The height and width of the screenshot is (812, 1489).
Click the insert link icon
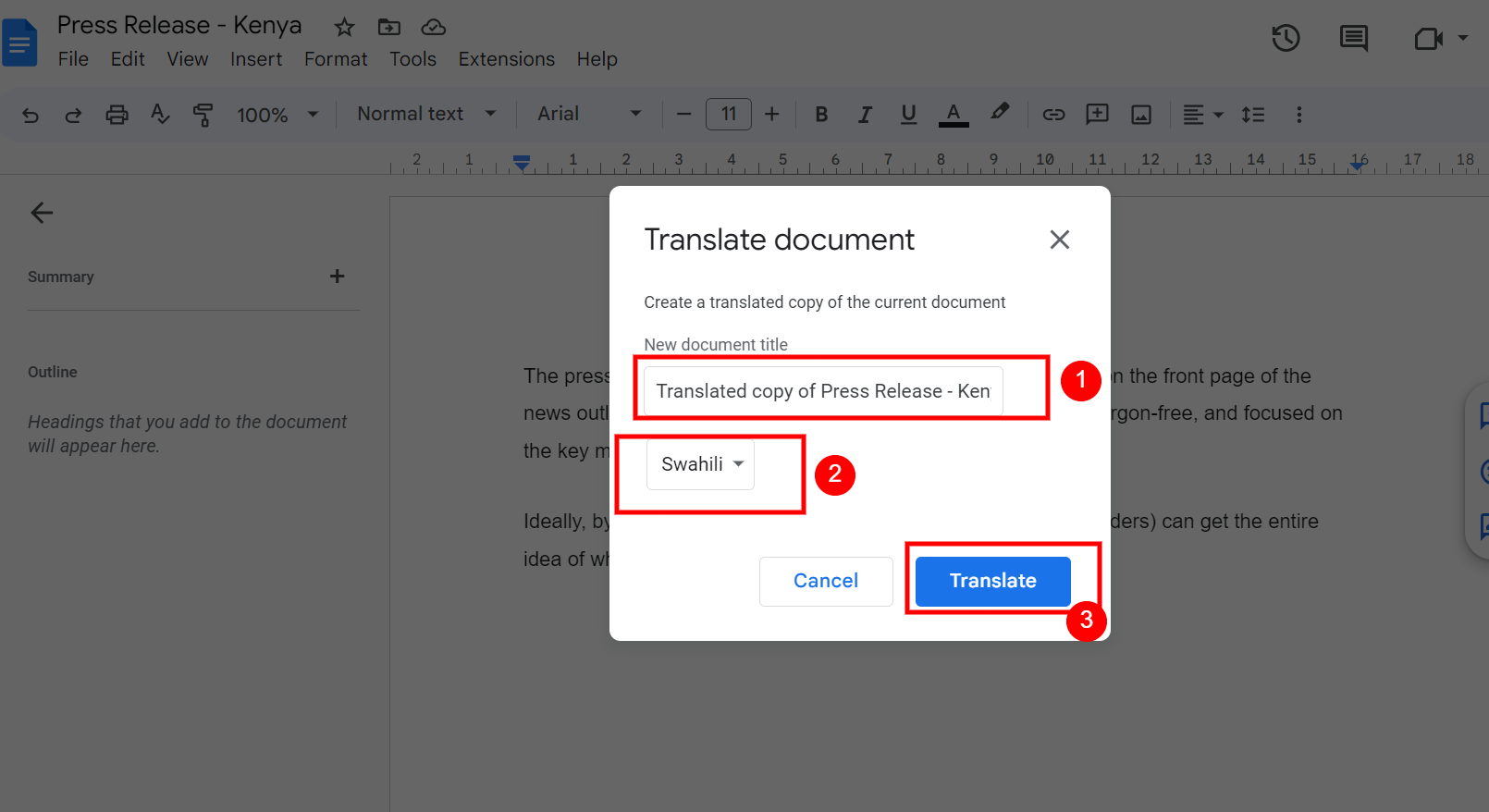1053,115
